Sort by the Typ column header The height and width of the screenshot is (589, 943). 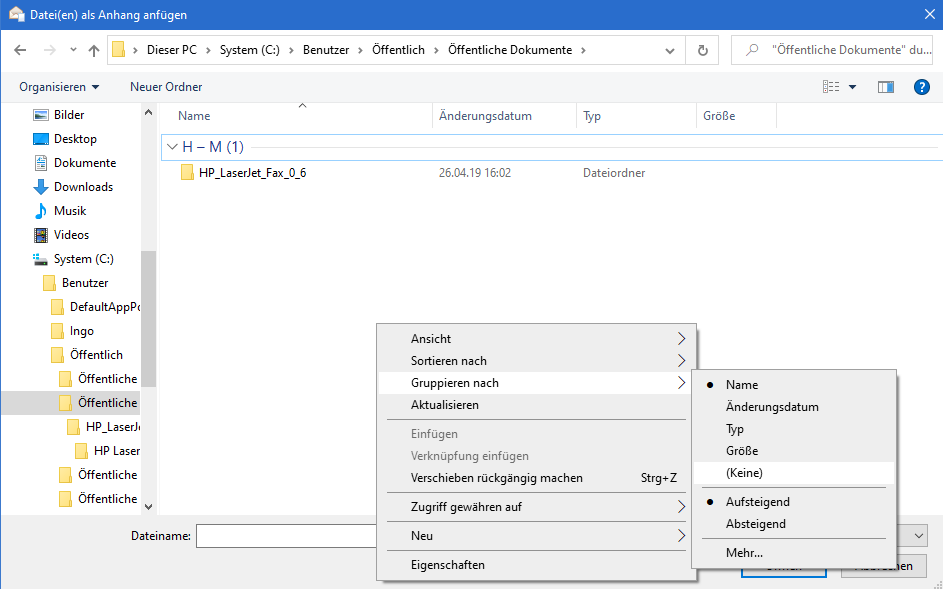click(x=592, y=116)
